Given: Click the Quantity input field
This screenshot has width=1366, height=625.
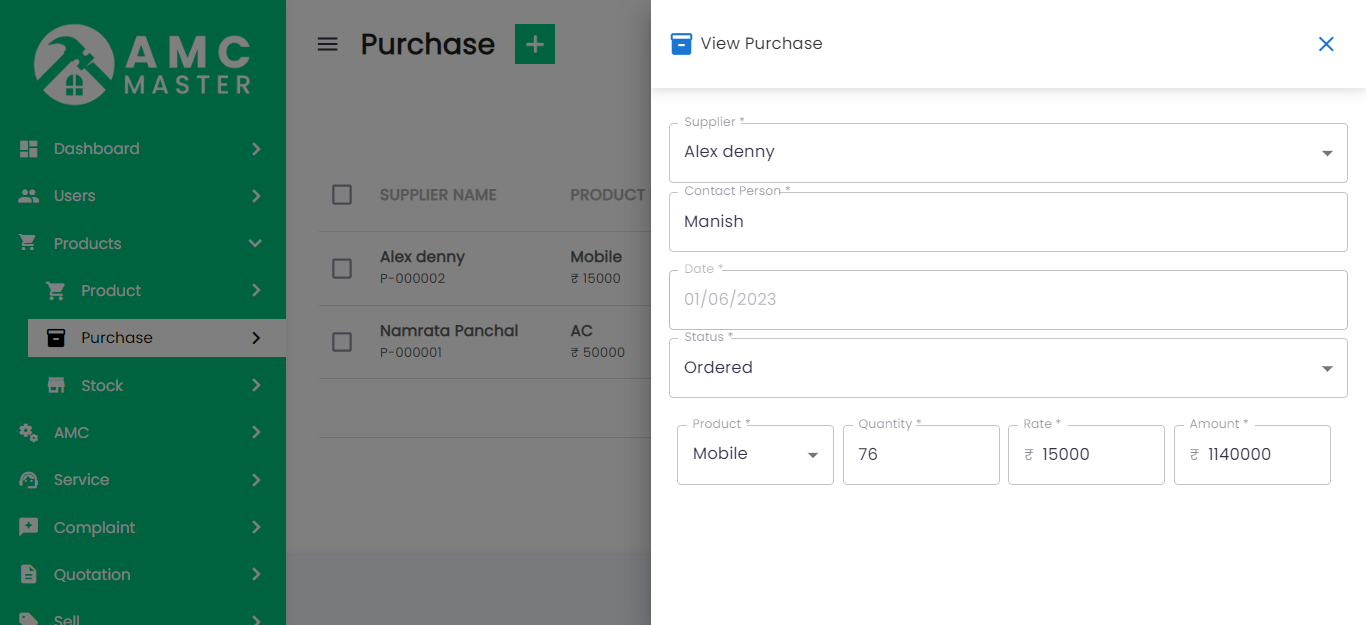Looking at the screenshot, I should click(x=920, y=455).
